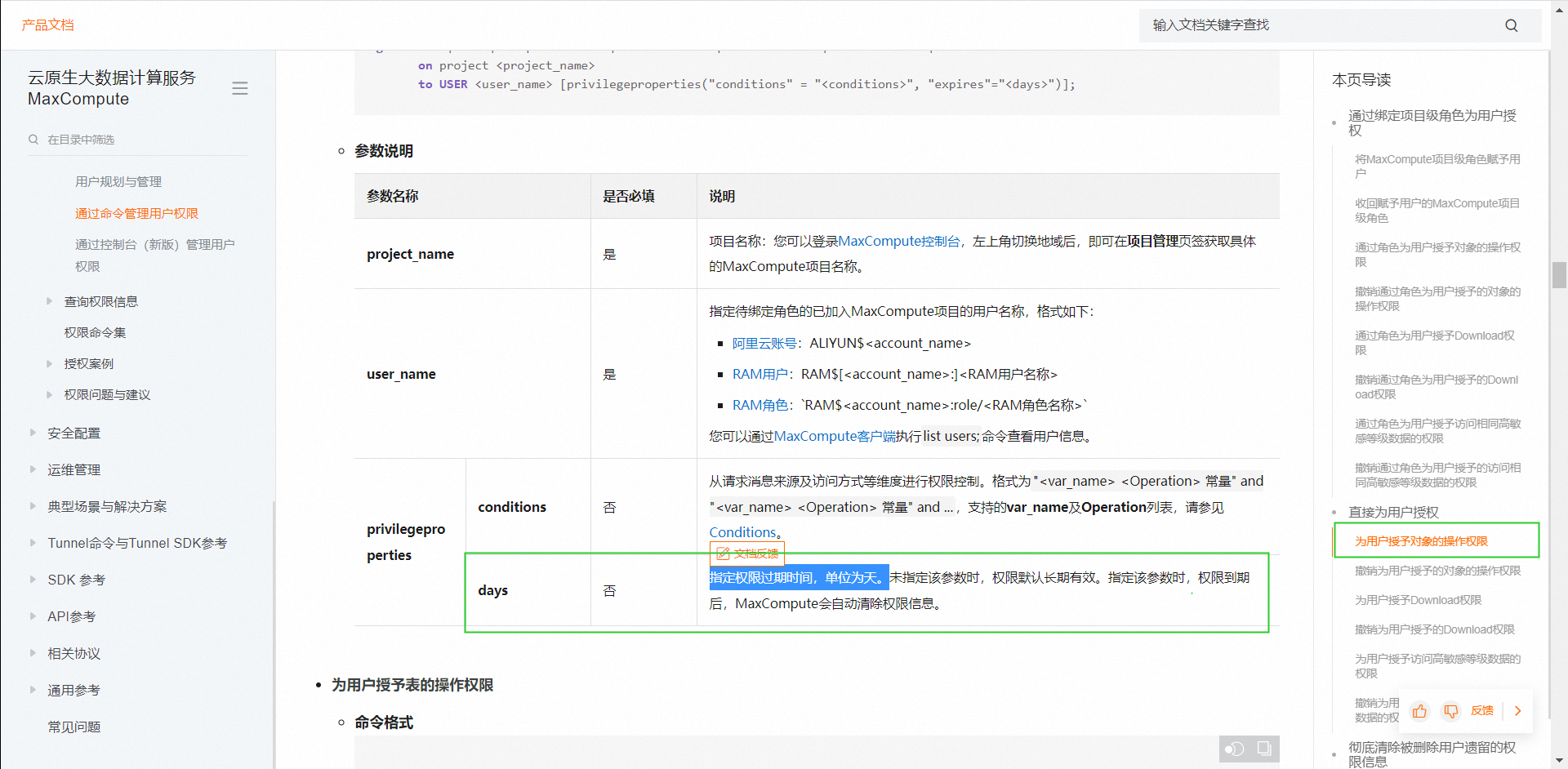Screen dimensions: 1568x769
Task: Open the MaxCompute控制台 link
Action: coord(899,241)
